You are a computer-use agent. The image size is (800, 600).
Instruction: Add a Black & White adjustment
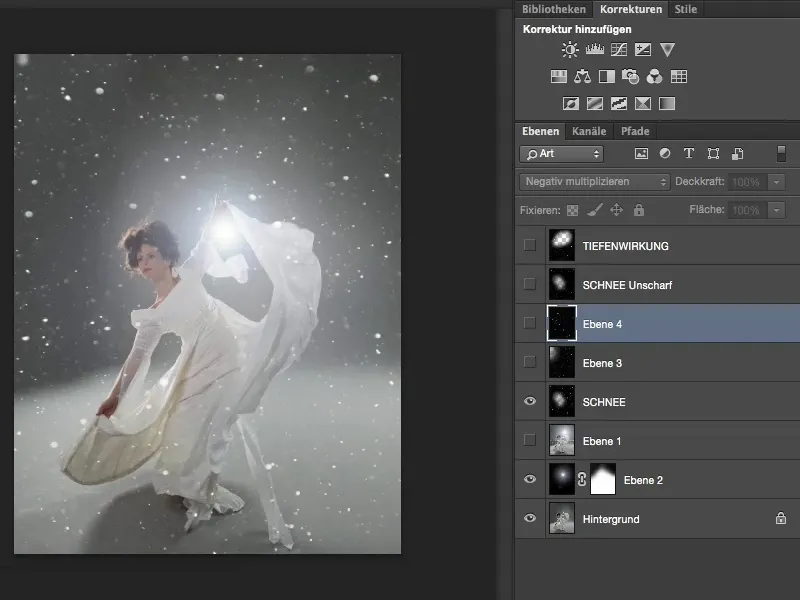[x=606, y=76]
